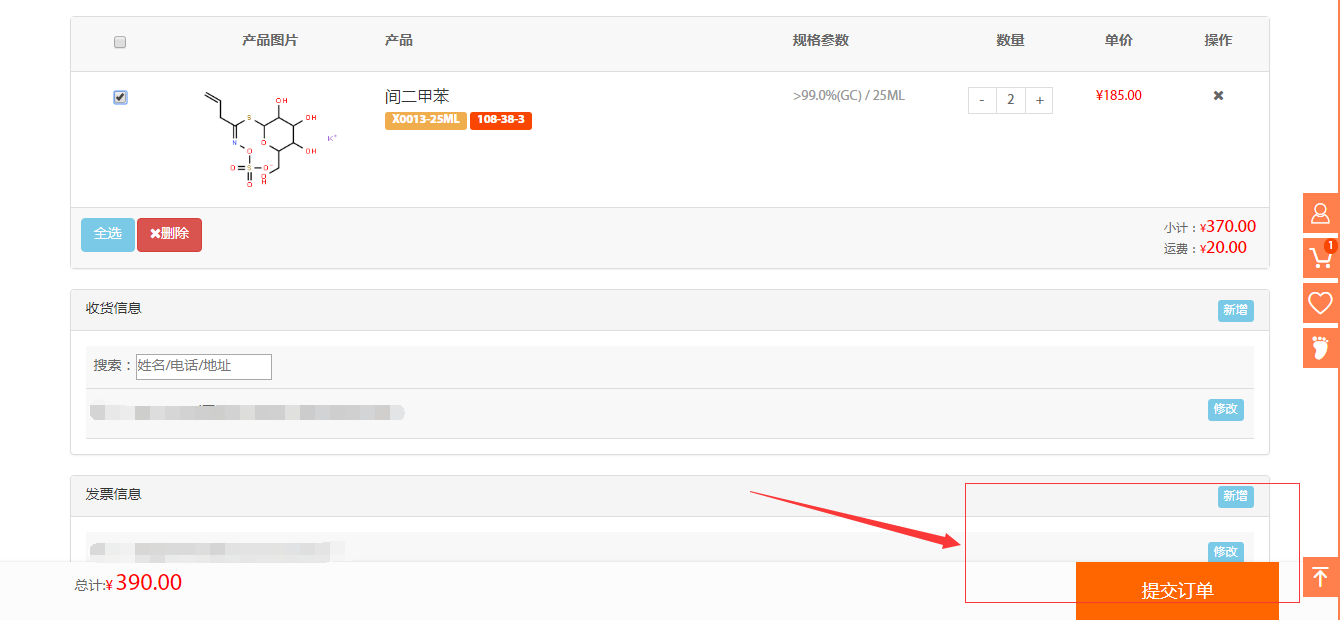Remove item using the X icon
The height and width of the screenshot is (620, 1340).
[1218, 96]
